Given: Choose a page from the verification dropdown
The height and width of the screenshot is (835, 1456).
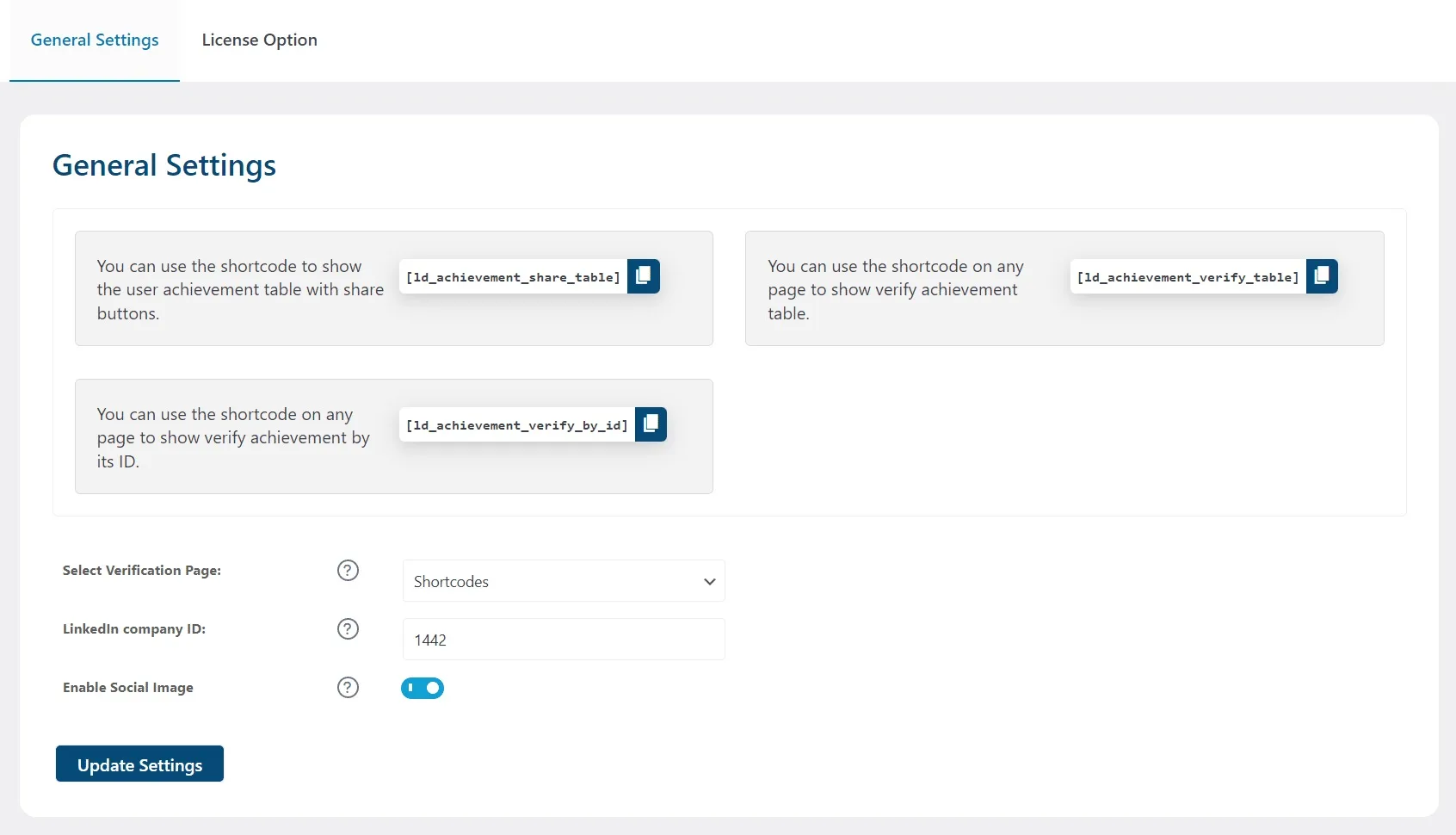Looking at the screenshot, I should 564,581.
